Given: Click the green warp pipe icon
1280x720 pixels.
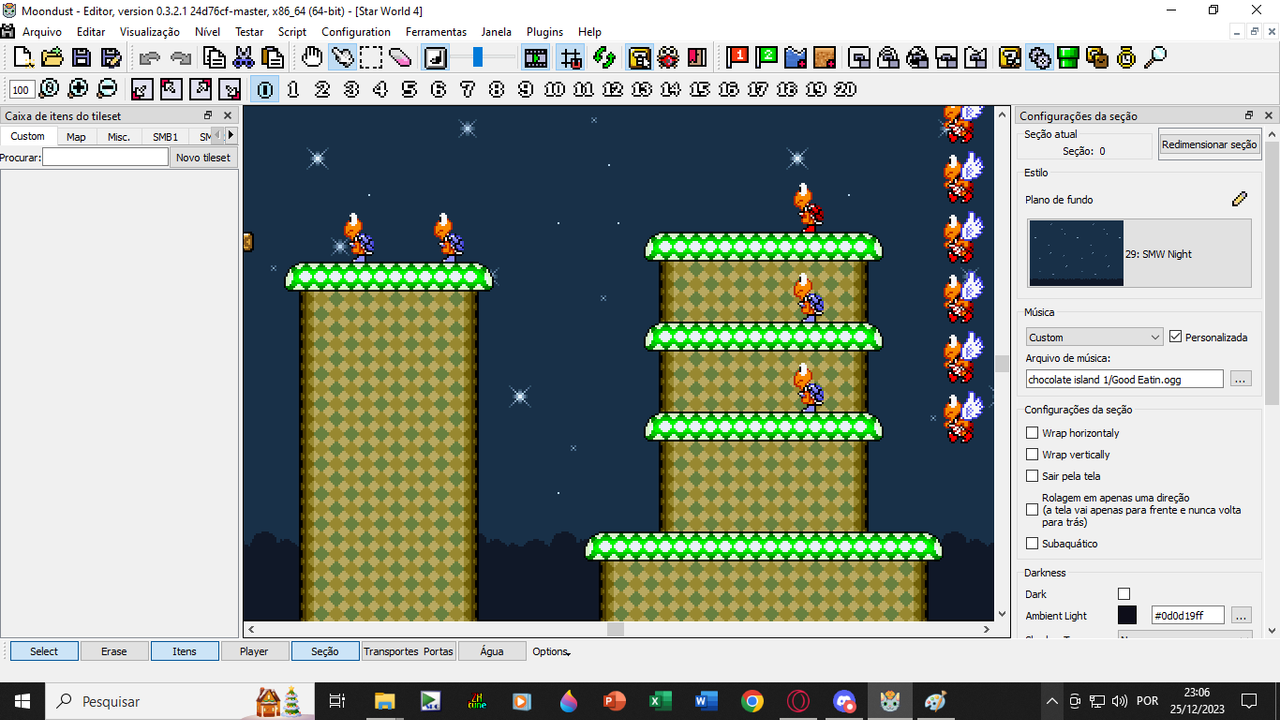Looking at the screenshot, I should [x=1068, y=57].
